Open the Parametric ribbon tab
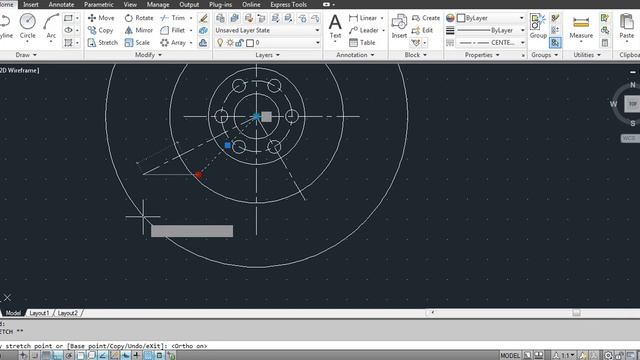Viewport: 640px width, 360px height. [x=99, y=4]
